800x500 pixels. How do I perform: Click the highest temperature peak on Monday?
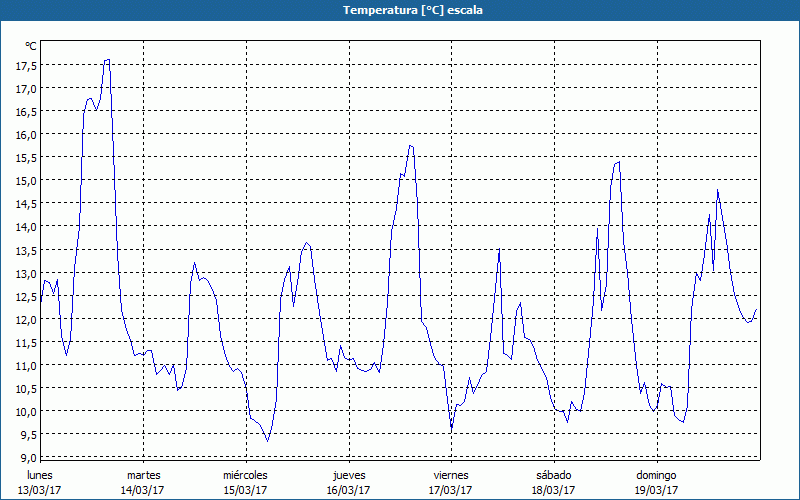(107, 60)
